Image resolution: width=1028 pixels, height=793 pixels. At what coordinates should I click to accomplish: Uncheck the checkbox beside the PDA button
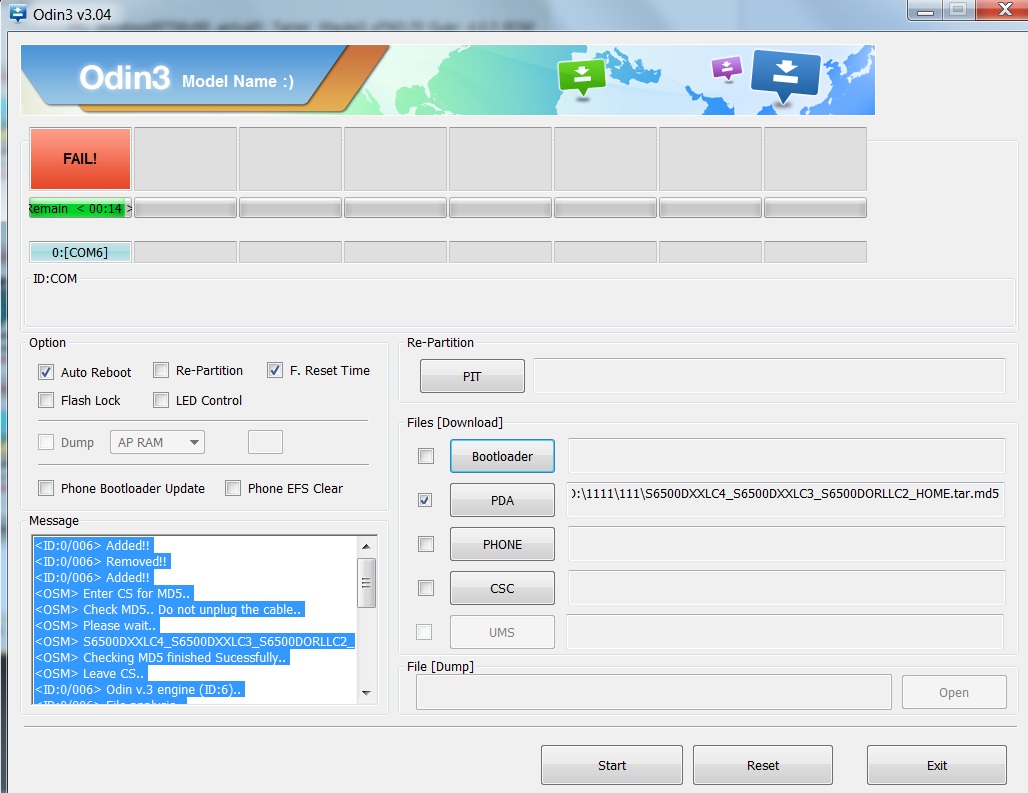(x=425, y=500)
